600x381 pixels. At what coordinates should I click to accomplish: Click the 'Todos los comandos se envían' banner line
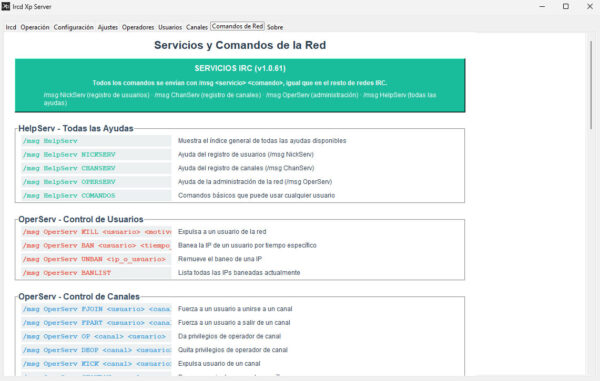240,83
